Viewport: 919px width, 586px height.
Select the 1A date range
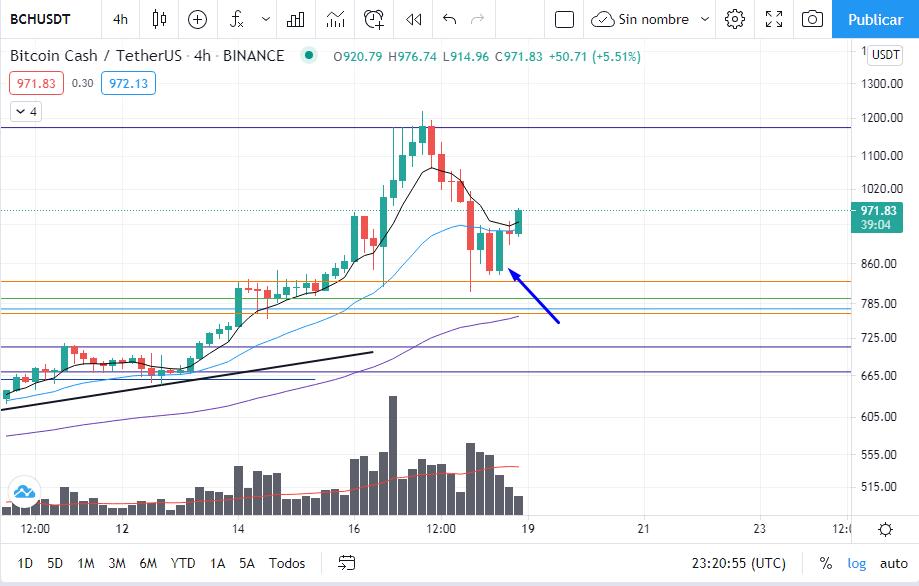(217, 563)
